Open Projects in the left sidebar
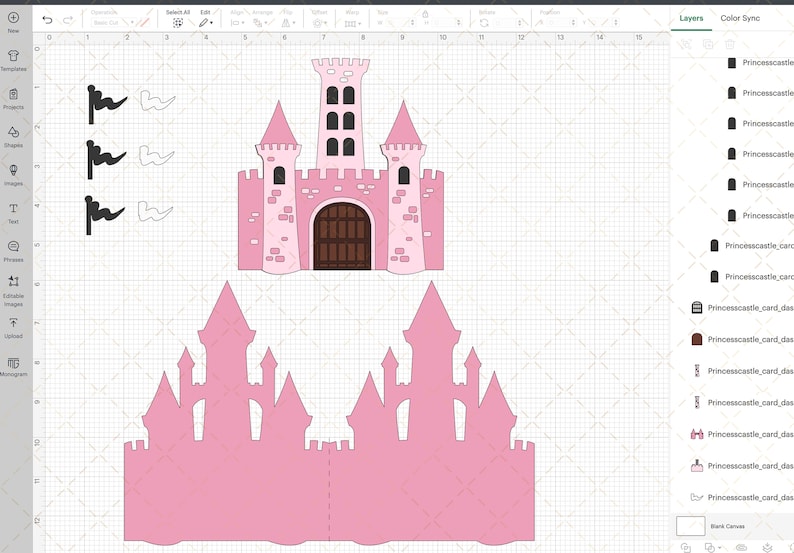Image resolution: width=794 pixels, height=553 pixels. [14, 99]
